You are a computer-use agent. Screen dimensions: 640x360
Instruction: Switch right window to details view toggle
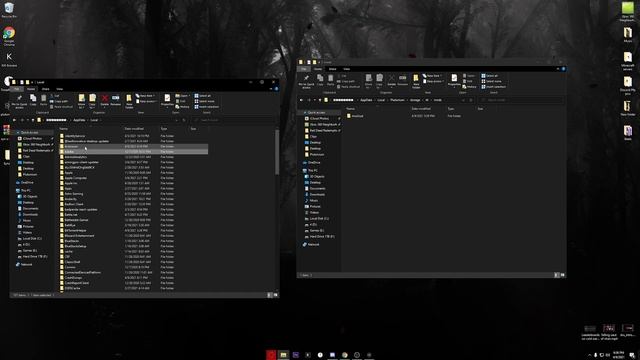pos(556,275)
